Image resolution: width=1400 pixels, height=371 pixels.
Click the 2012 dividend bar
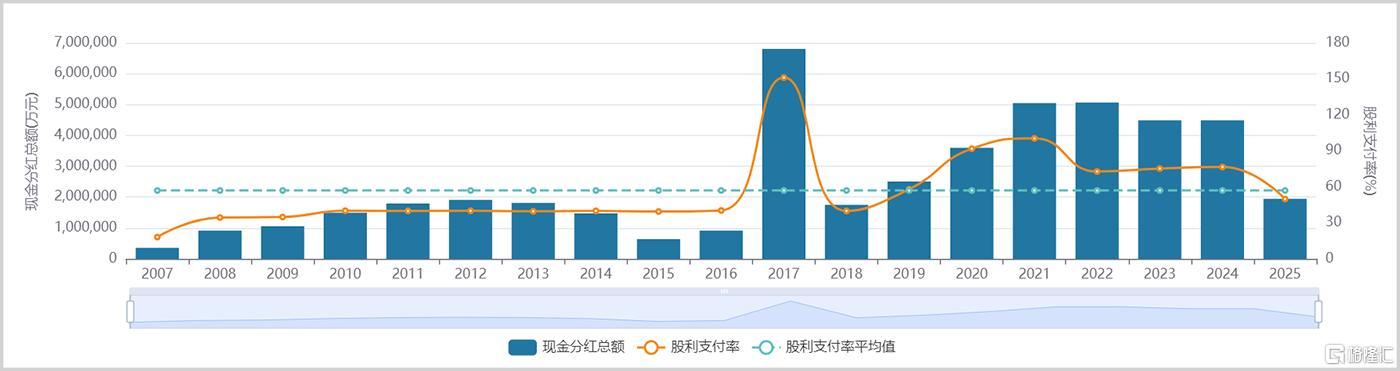click(470, 230)
